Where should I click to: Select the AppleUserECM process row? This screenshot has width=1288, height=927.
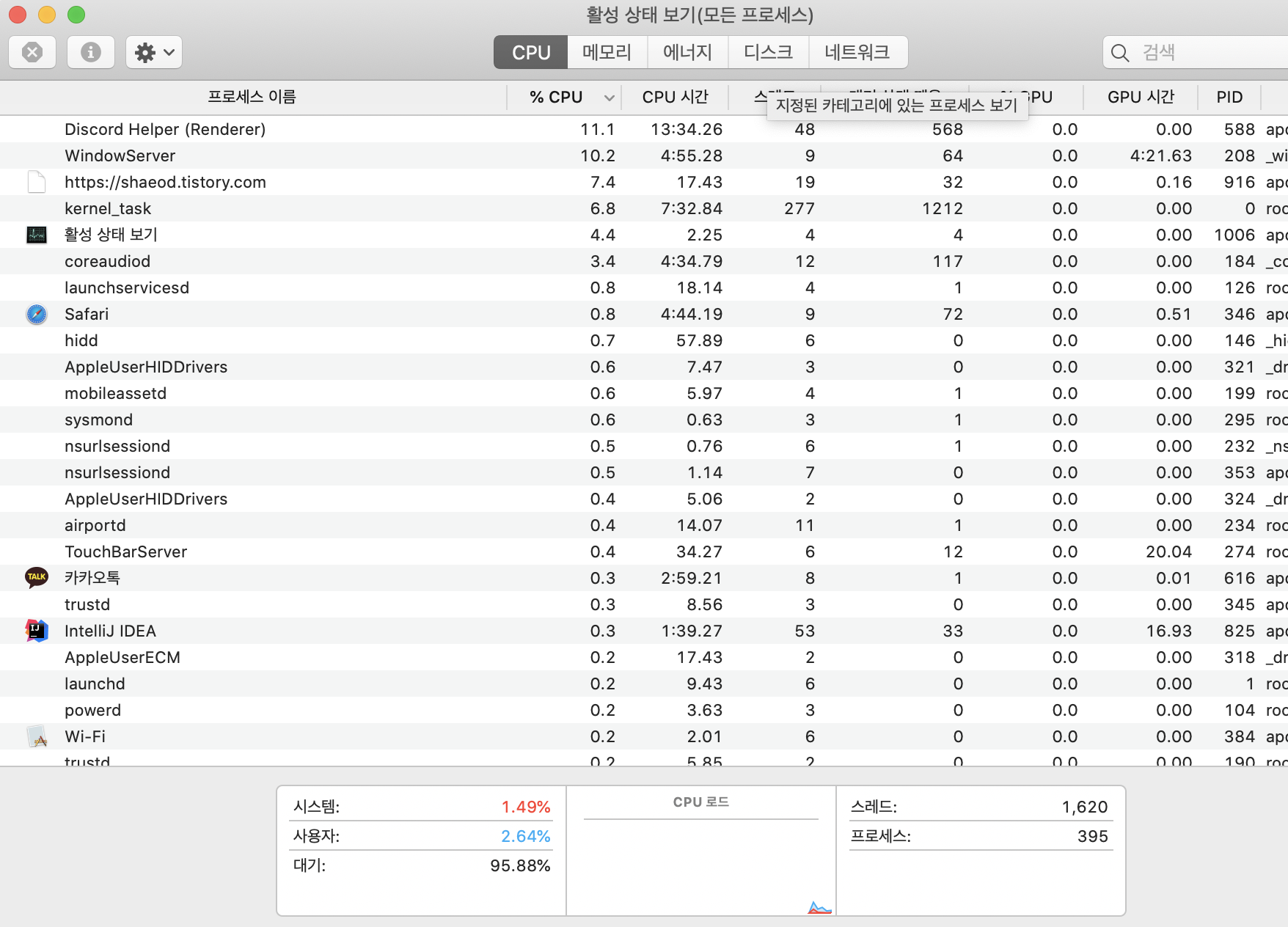pyautogui.click(x=644, y=657)
